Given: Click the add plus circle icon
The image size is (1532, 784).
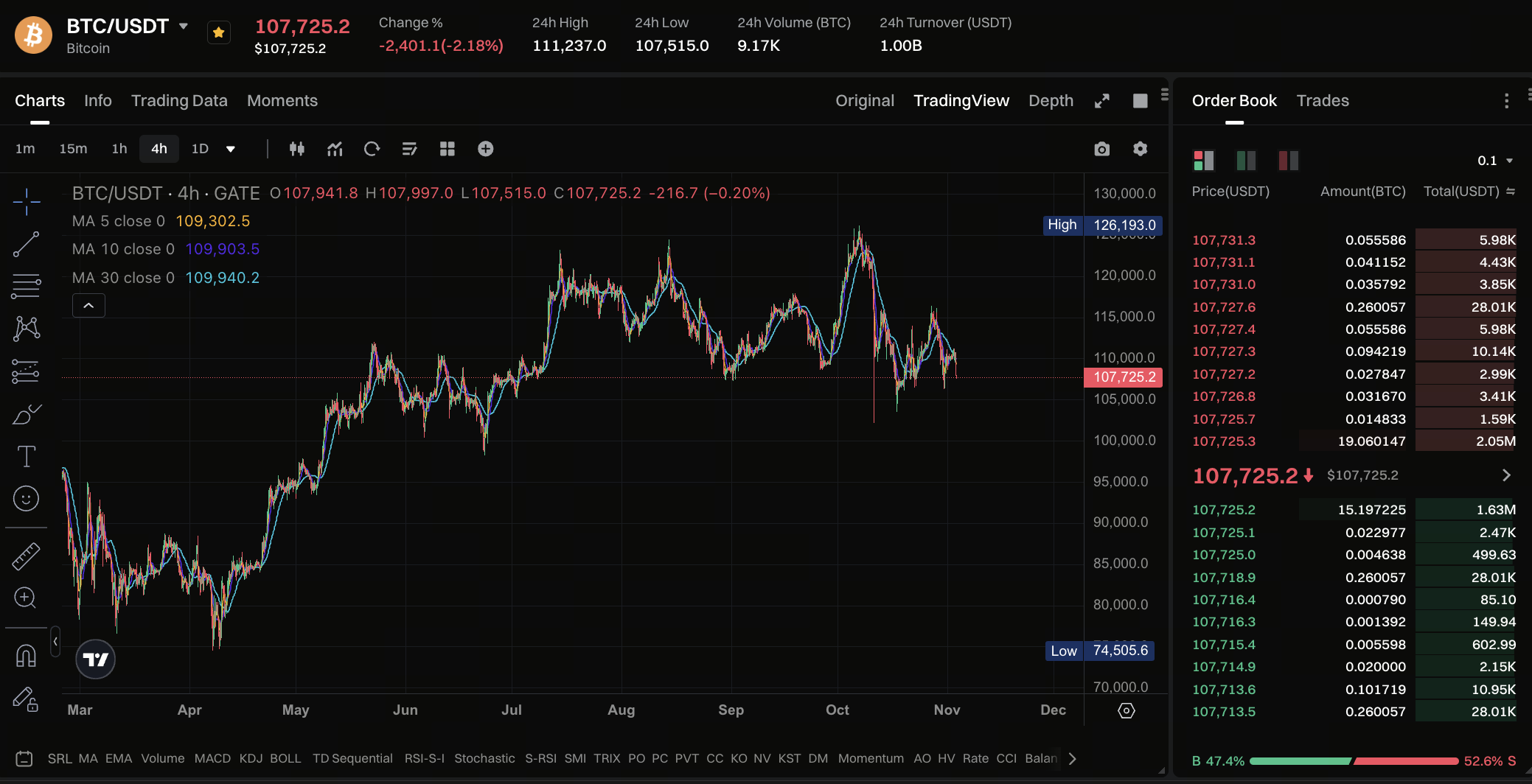Looking at the screenshot, I should coord(485,149).
